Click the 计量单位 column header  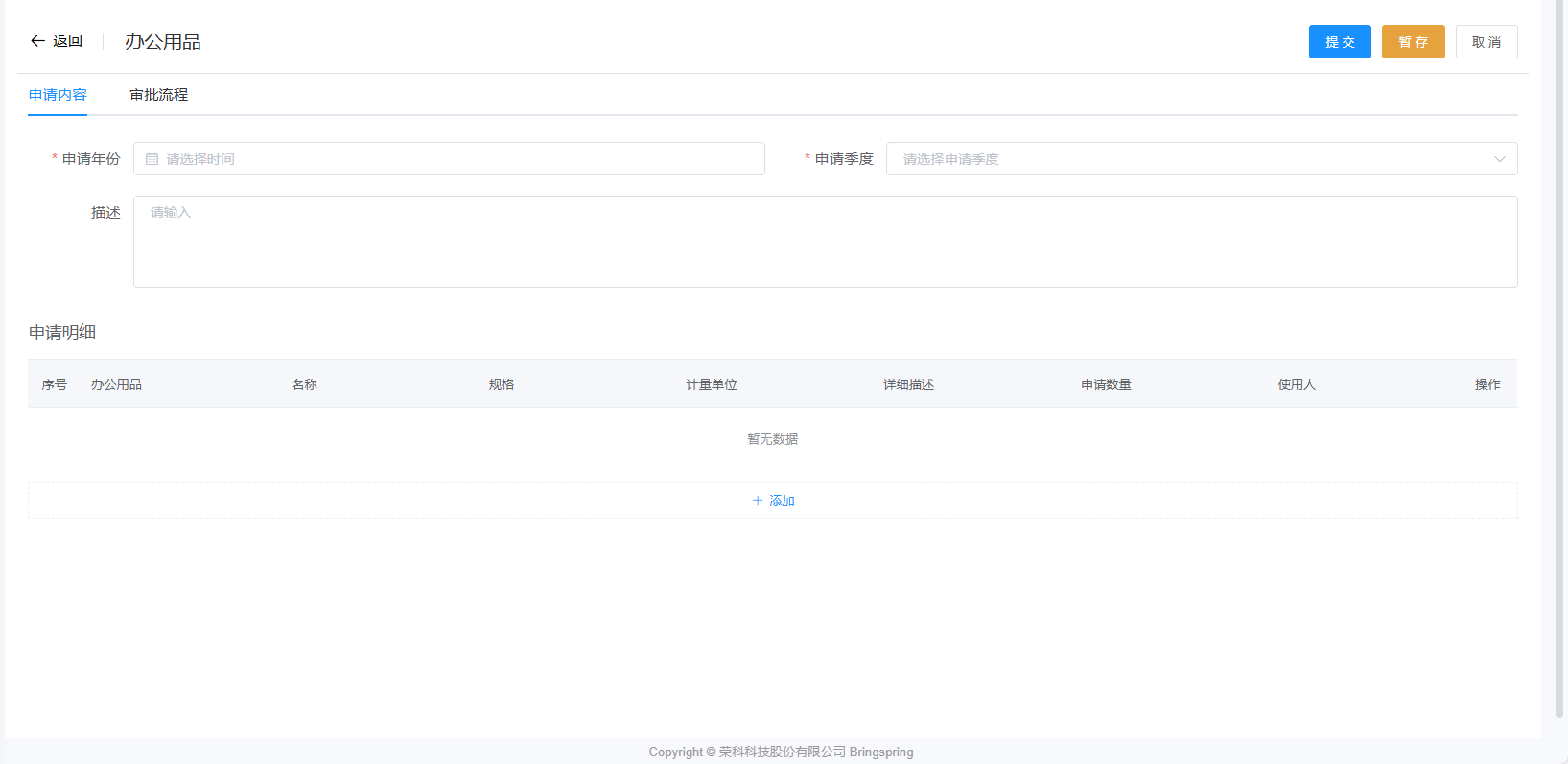[711, 384]
